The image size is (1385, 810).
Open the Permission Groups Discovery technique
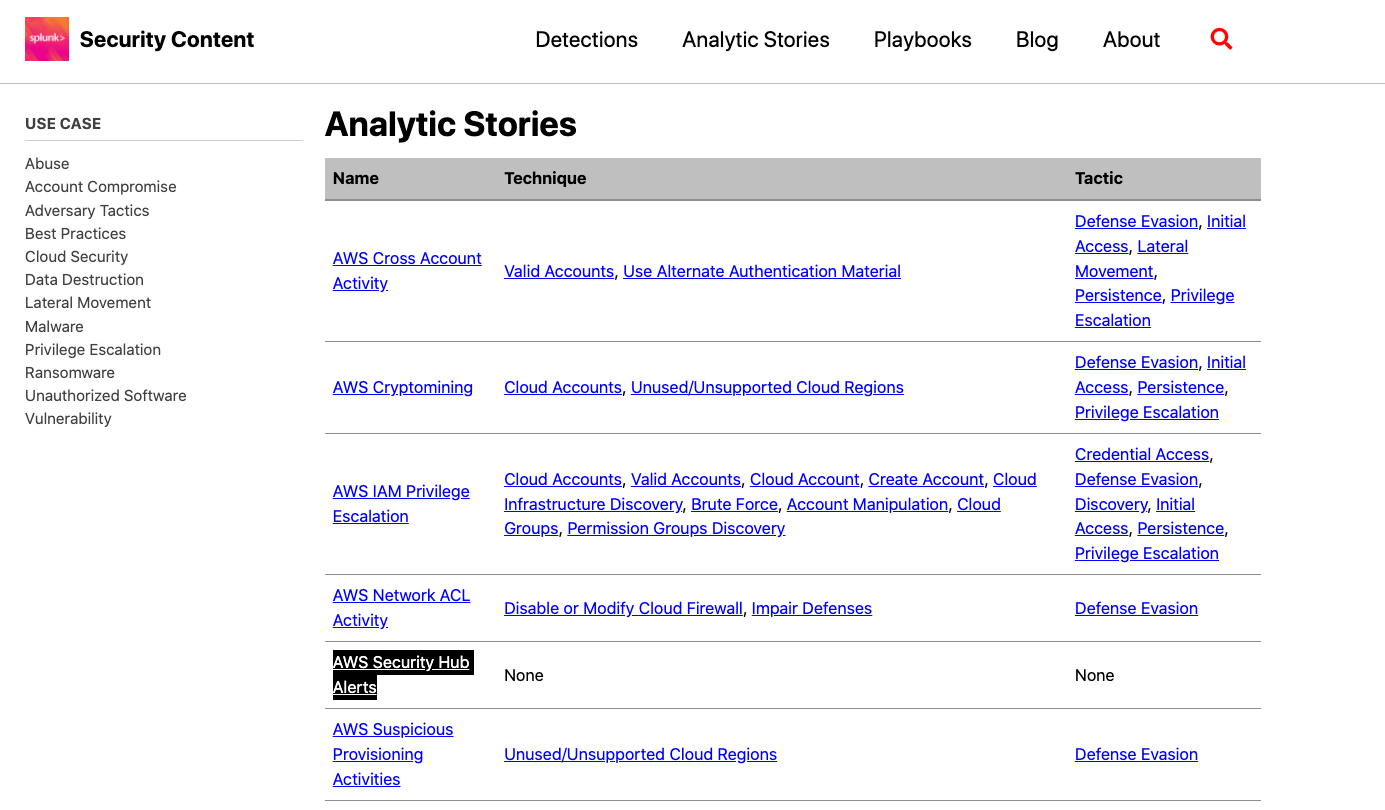(675, 528)
